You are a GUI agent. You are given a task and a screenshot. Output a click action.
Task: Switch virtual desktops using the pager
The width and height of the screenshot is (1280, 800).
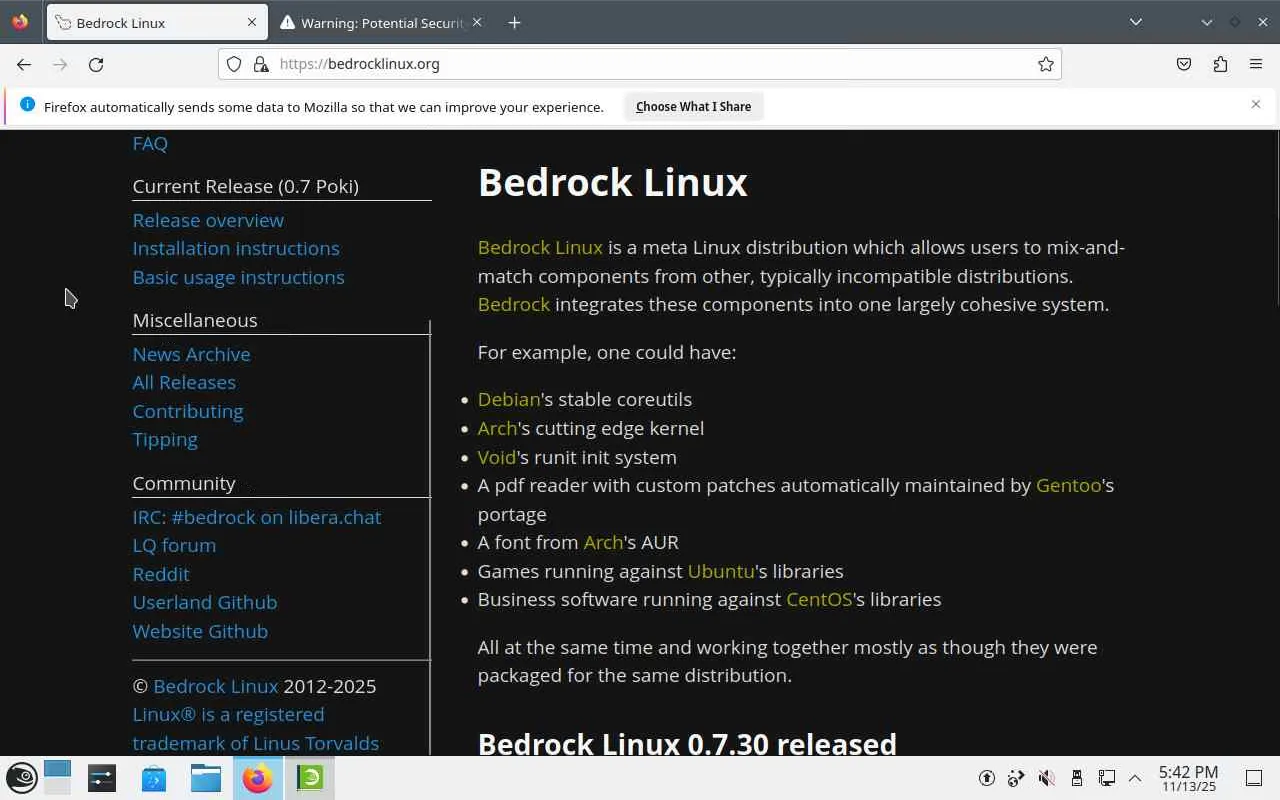click(x=57, y=778)
